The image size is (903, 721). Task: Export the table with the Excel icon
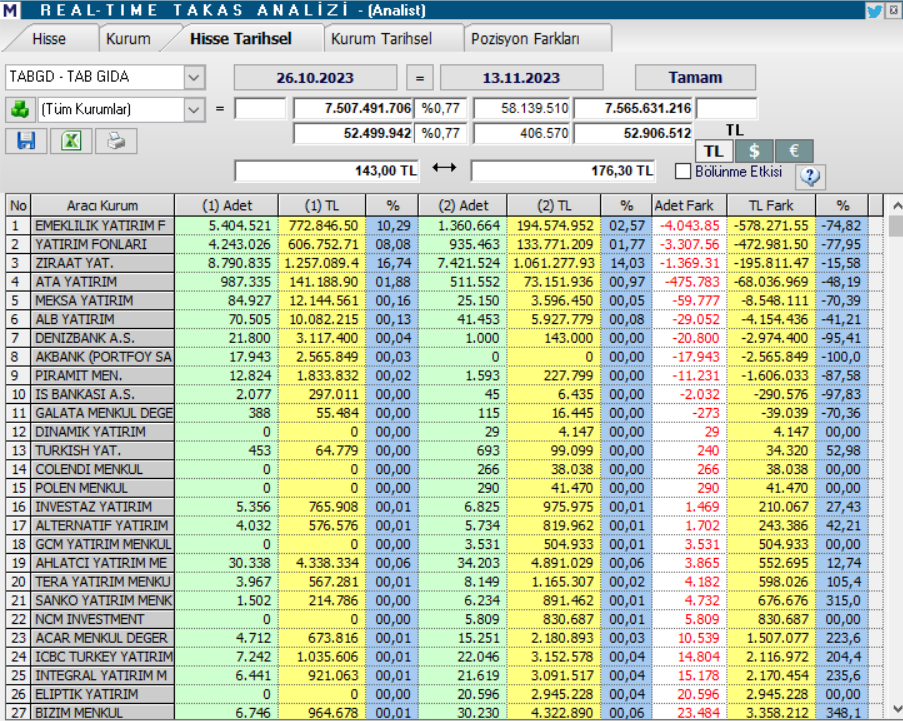tap(71, 141)
